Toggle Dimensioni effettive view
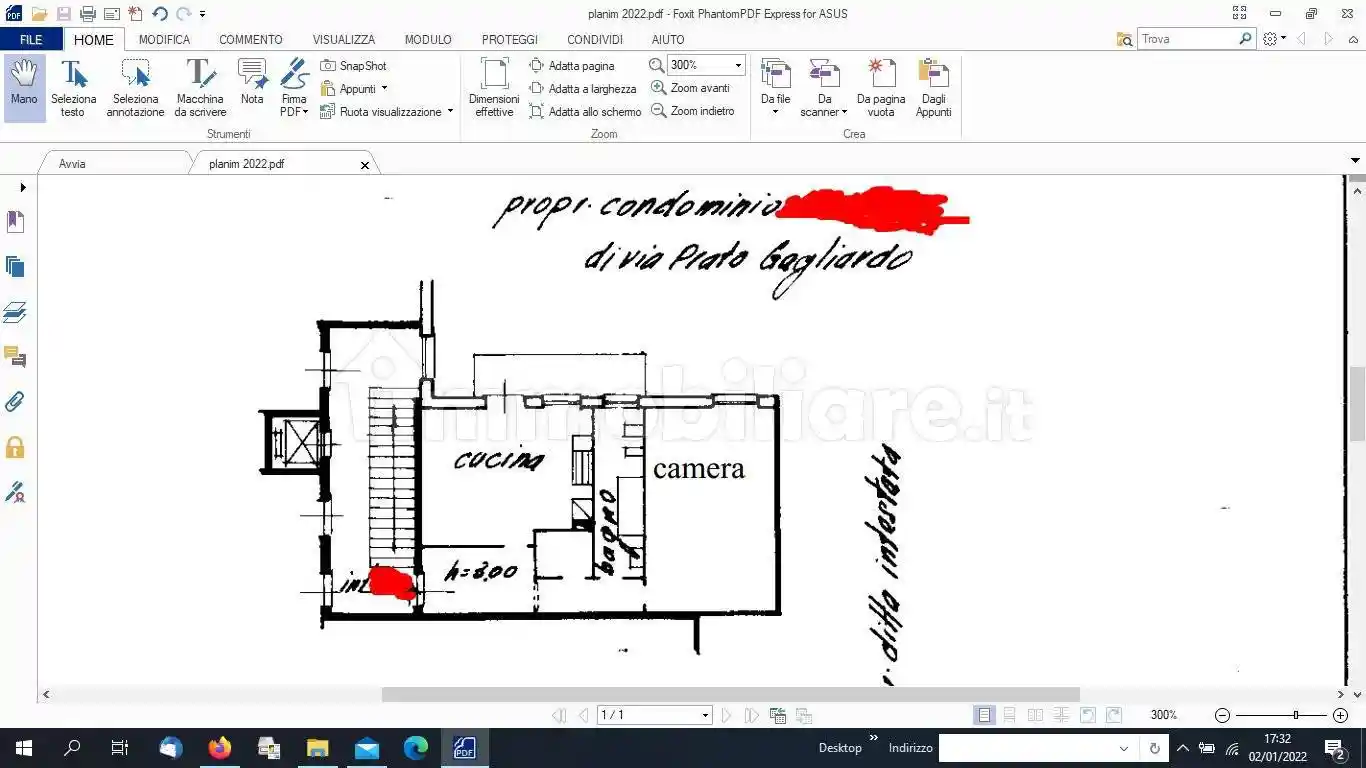The width and height of the screenshot is (1366, 768). 494,87
